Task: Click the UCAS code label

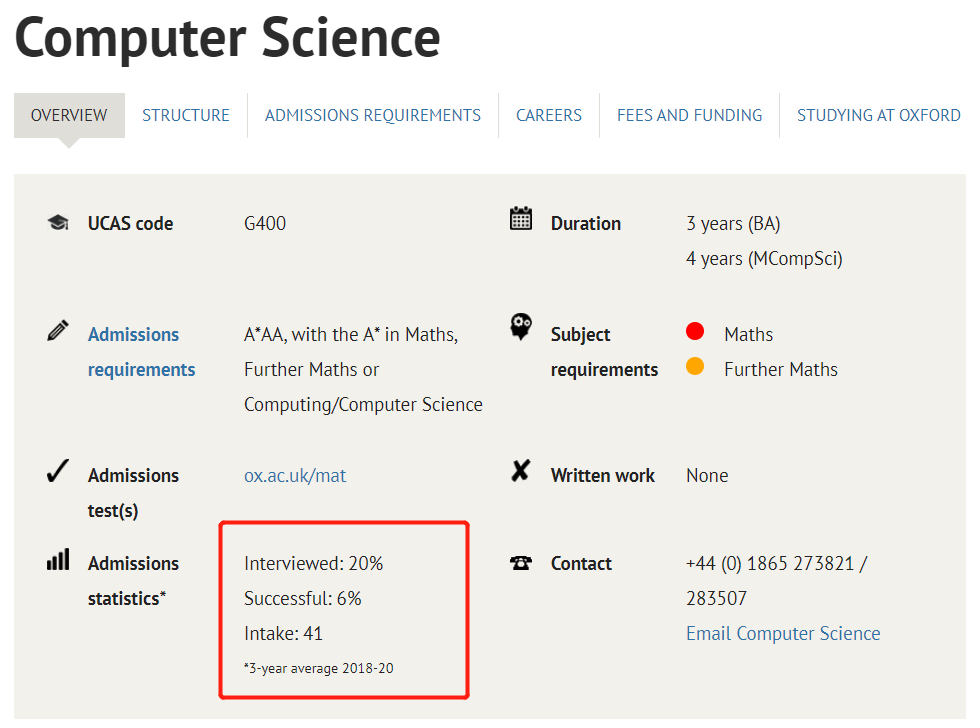Action: click(x=131, y=224)
